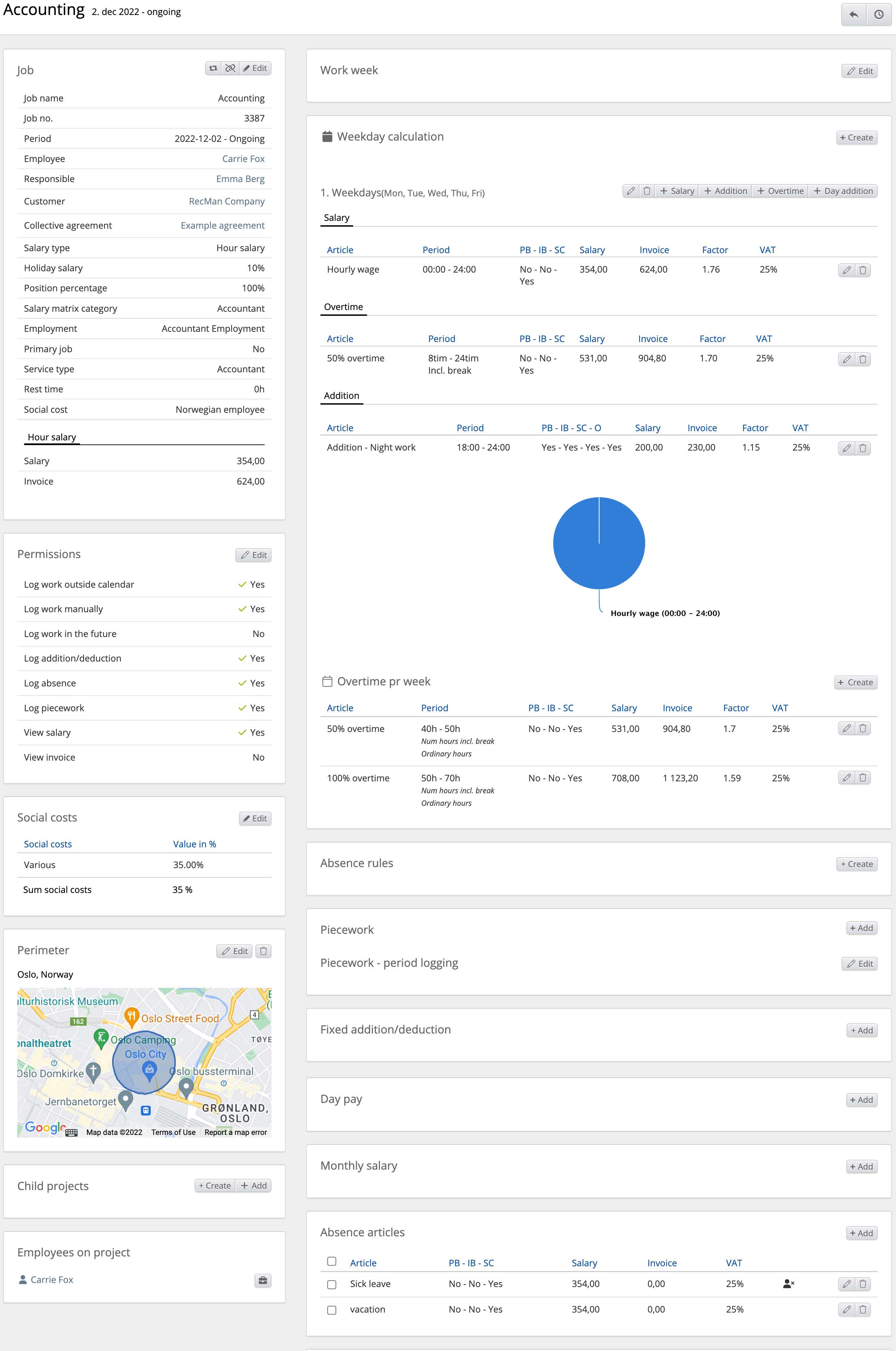Click the briefcase icon next to Carrie Fox

[263, 1280]
